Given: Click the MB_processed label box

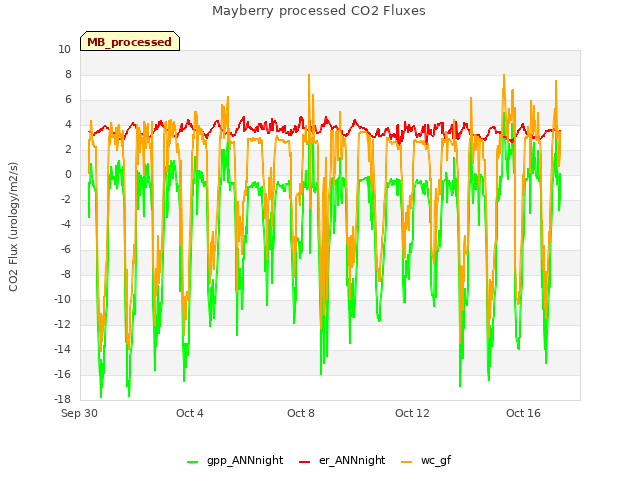Looking at the screenshot, I should click(130, 41).
